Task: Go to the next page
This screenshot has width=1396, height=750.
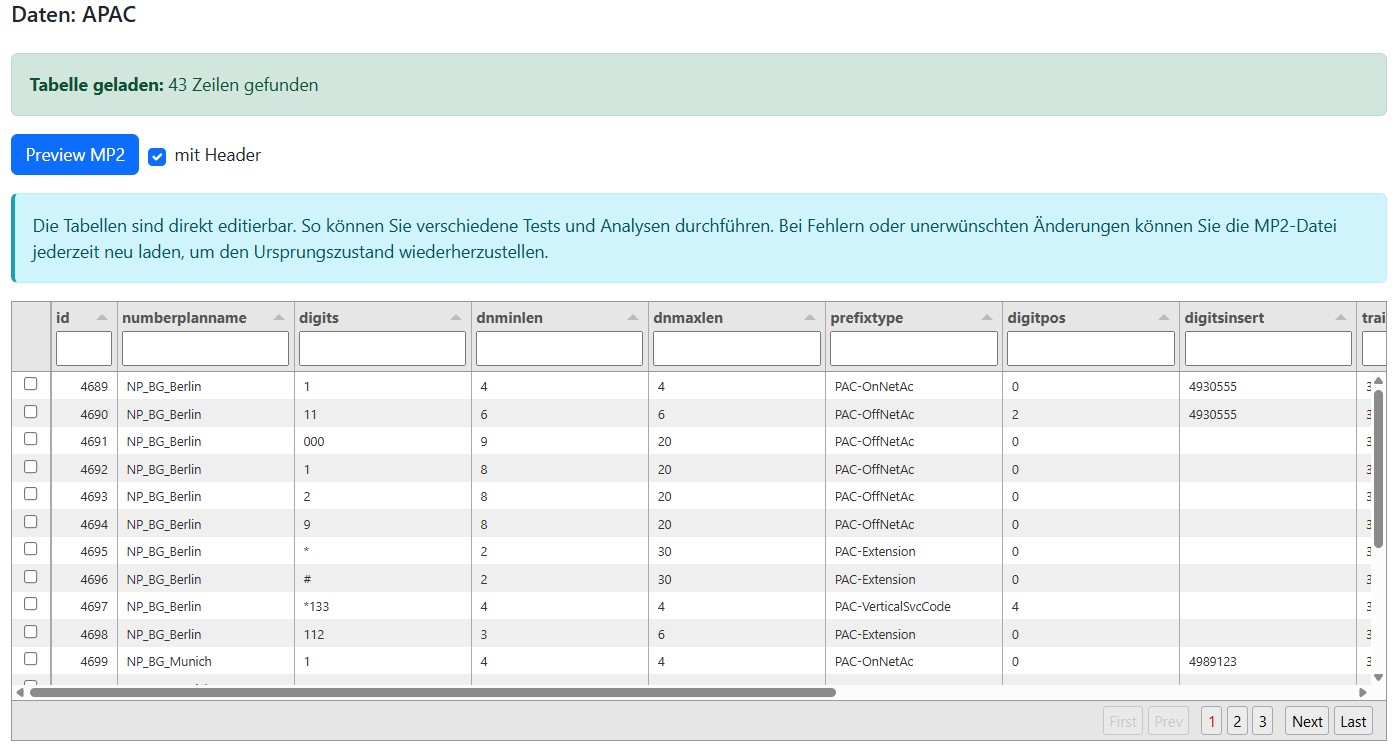Action: pos(1306,720)
